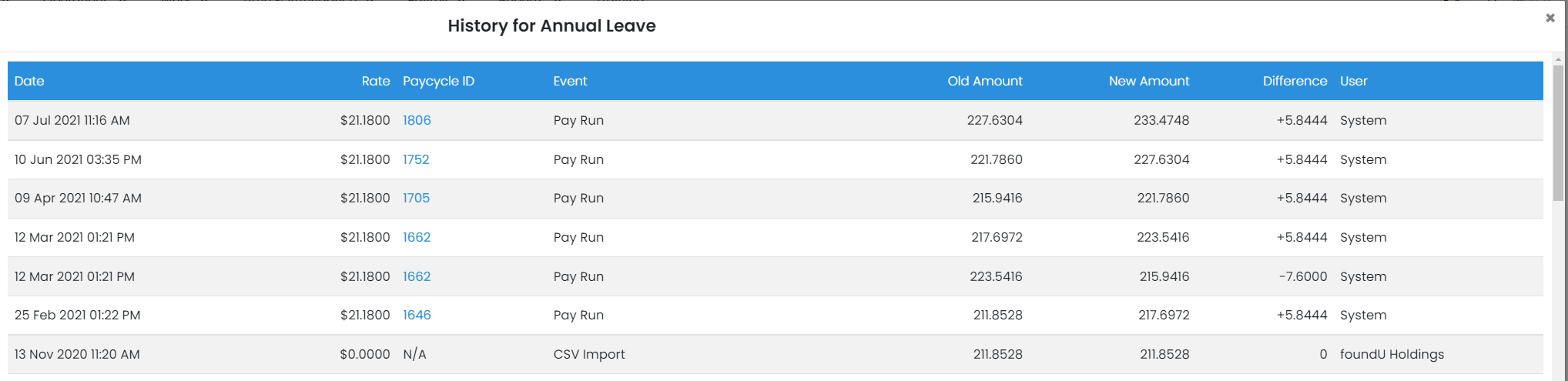
Task: Click the User column header
Action: point(1353,81)
